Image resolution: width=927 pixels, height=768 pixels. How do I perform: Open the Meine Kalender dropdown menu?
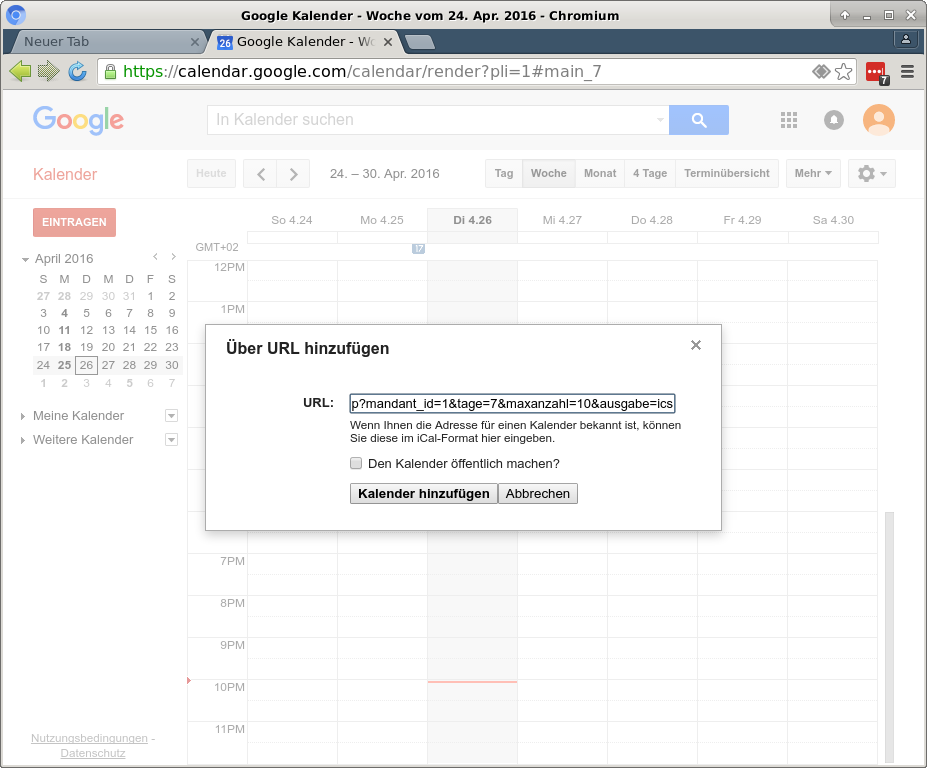(x=171, y=416)
